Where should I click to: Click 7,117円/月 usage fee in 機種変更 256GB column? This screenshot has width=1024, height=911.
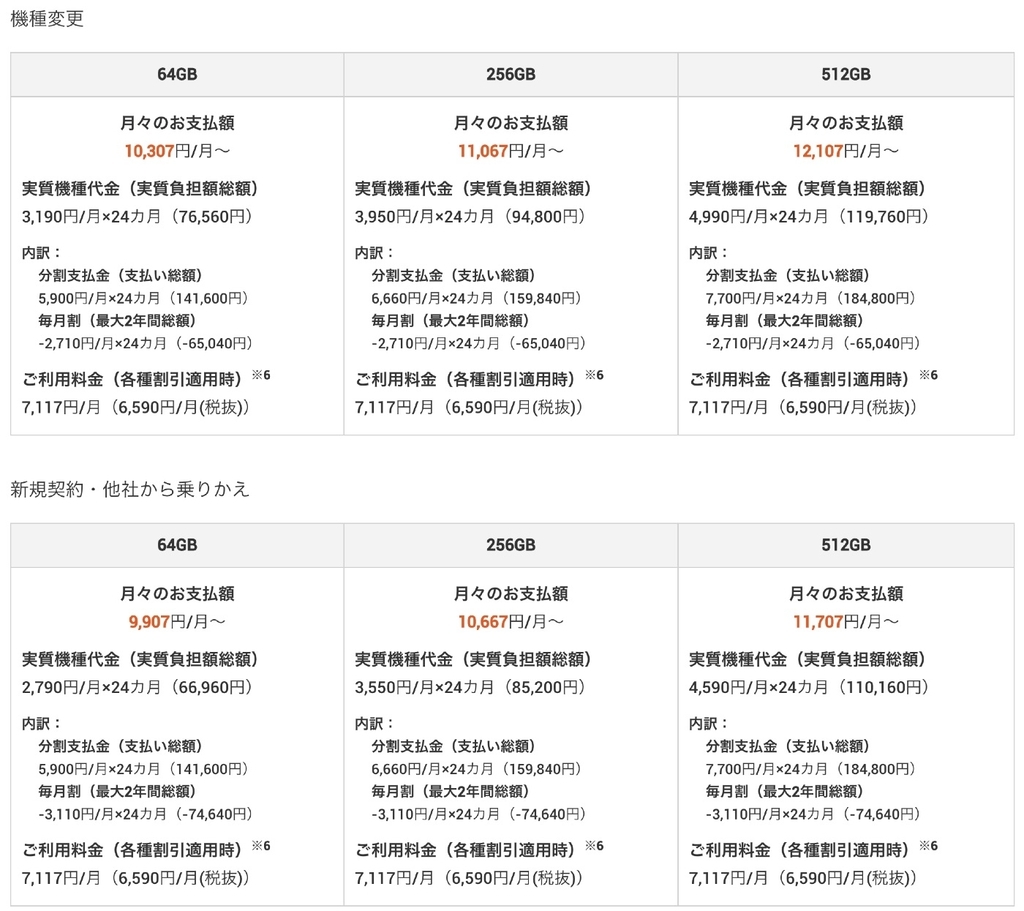[x=469, y=408]
